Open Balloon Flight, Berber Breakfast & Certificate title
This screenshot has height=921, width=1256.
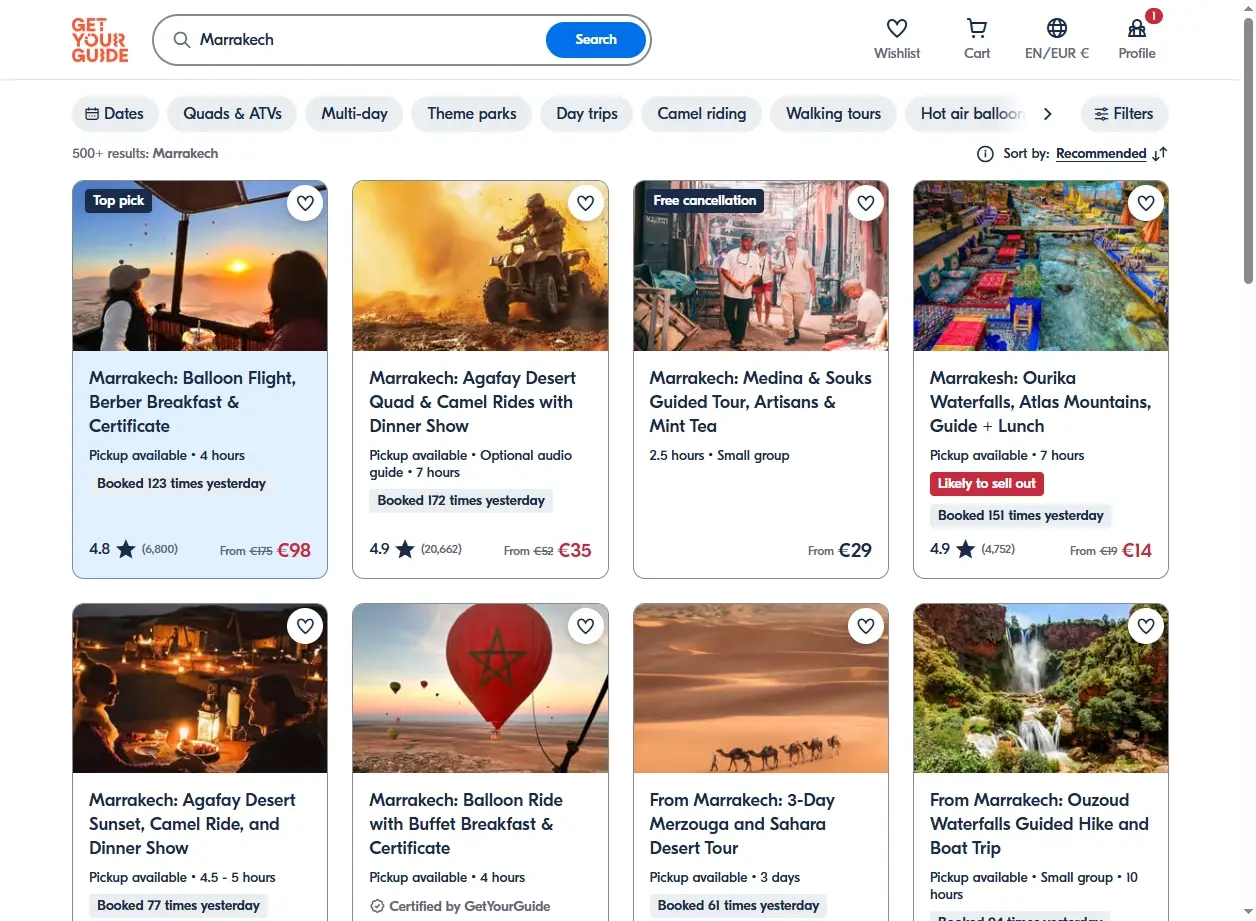pos(193,402)
